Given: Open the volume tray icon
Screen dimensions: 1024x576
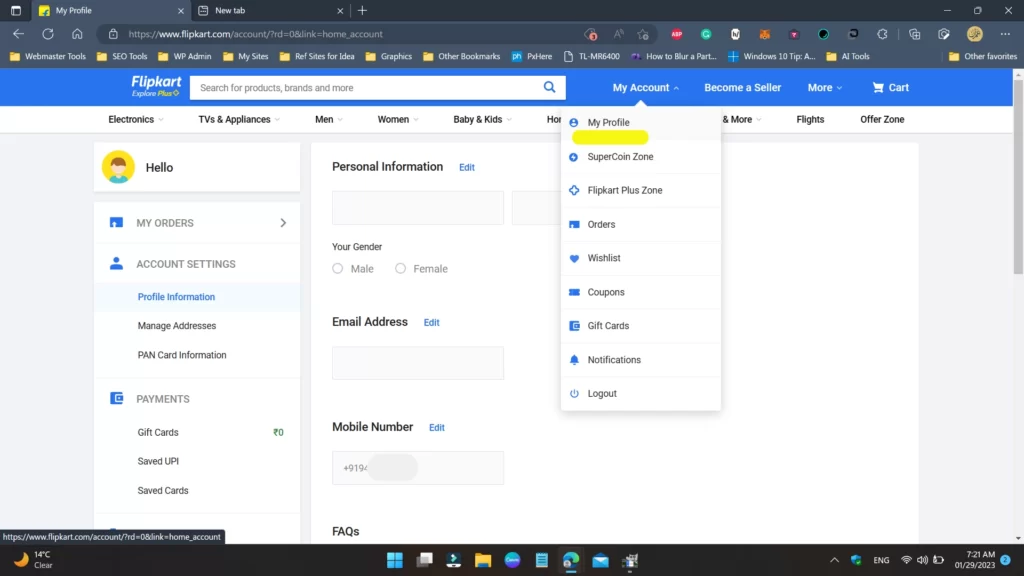Looking at the screenshot, I should (x=922, y=560).
